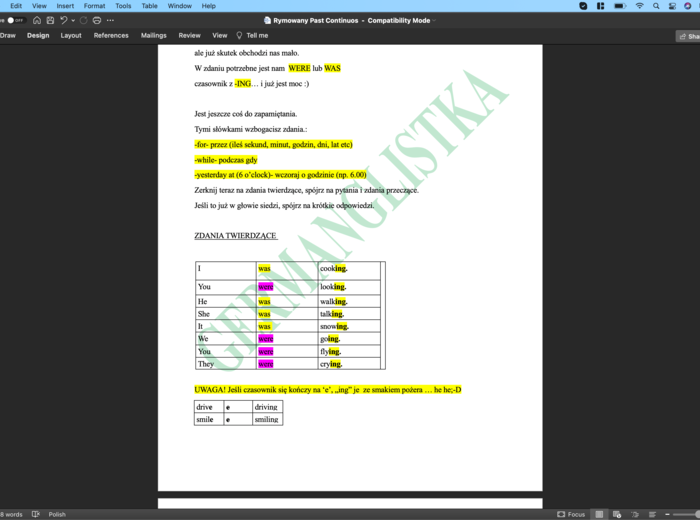Image resolution: width=700 pixels, height=520 pixels.
Task: Click the Polish language indicator
Action: pos(57,514)
